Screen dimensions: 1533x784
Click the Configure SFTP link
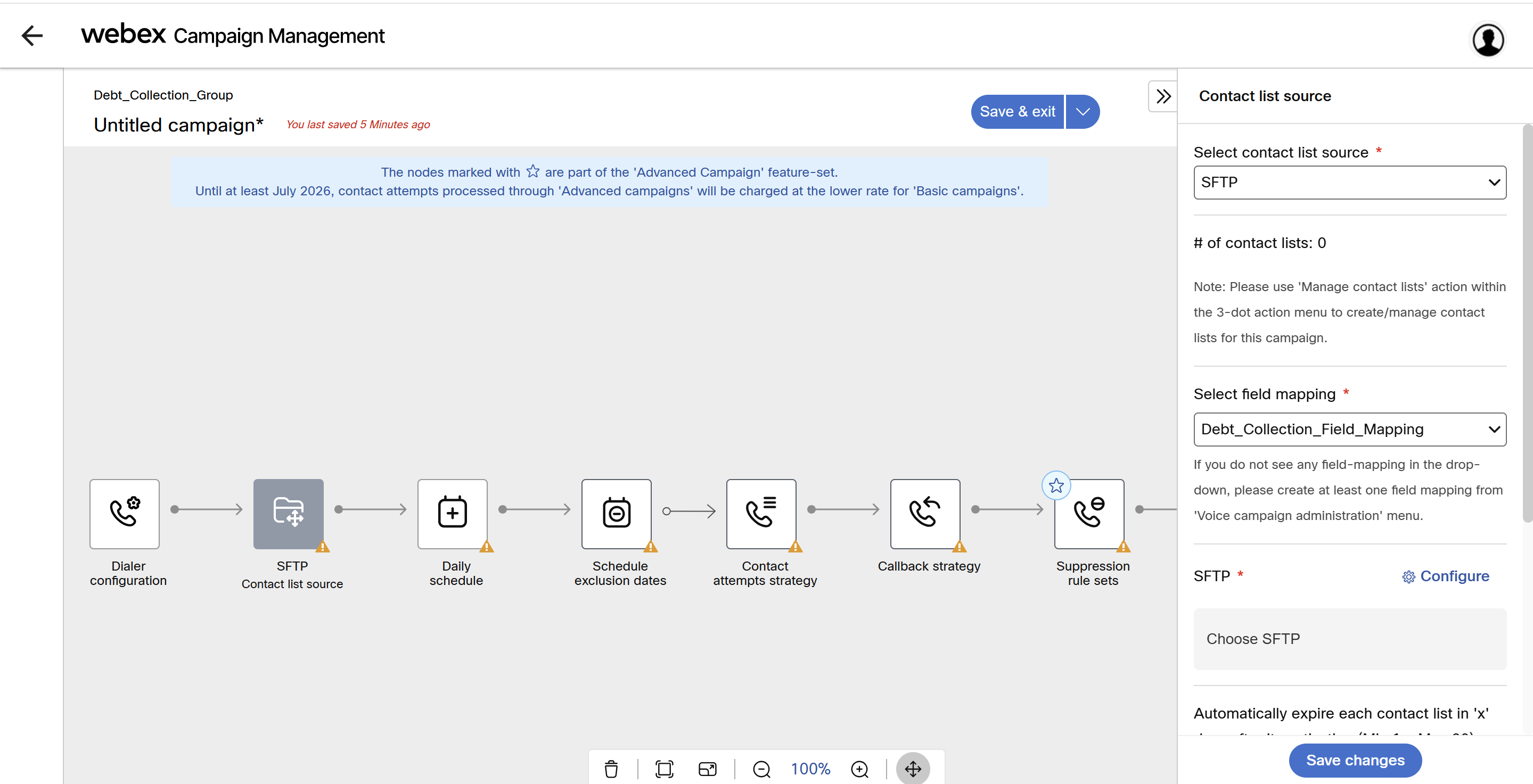1446,576
